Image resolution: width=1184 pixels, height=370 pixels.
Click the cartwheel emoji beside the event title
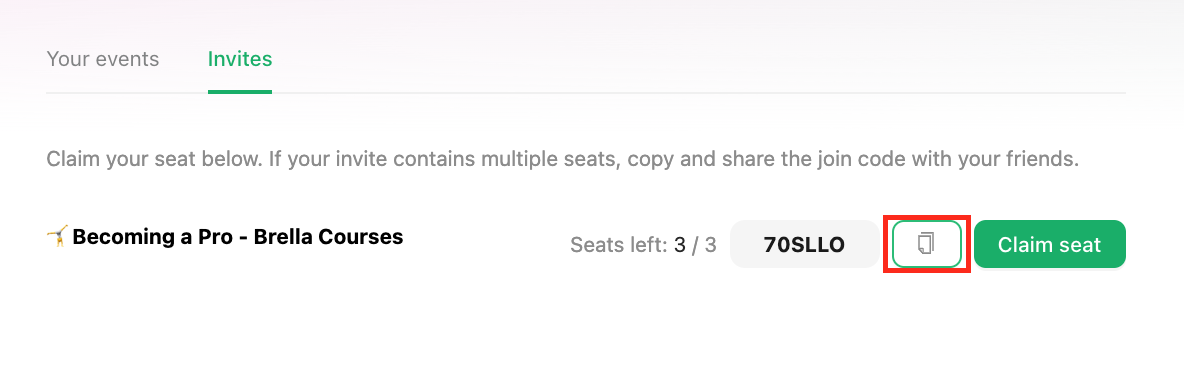[x=57, y=236]
